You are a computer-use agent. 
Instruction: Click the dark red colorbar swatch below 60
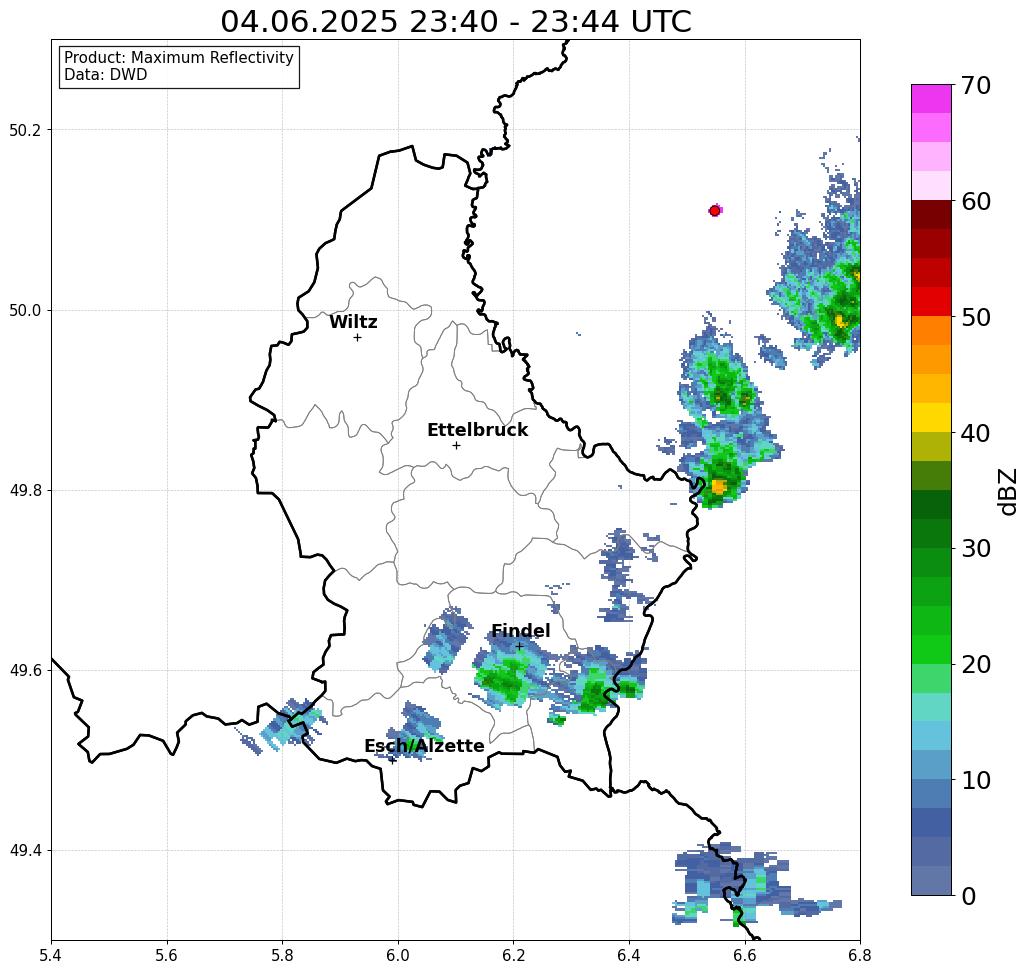(x=931, y=215)
